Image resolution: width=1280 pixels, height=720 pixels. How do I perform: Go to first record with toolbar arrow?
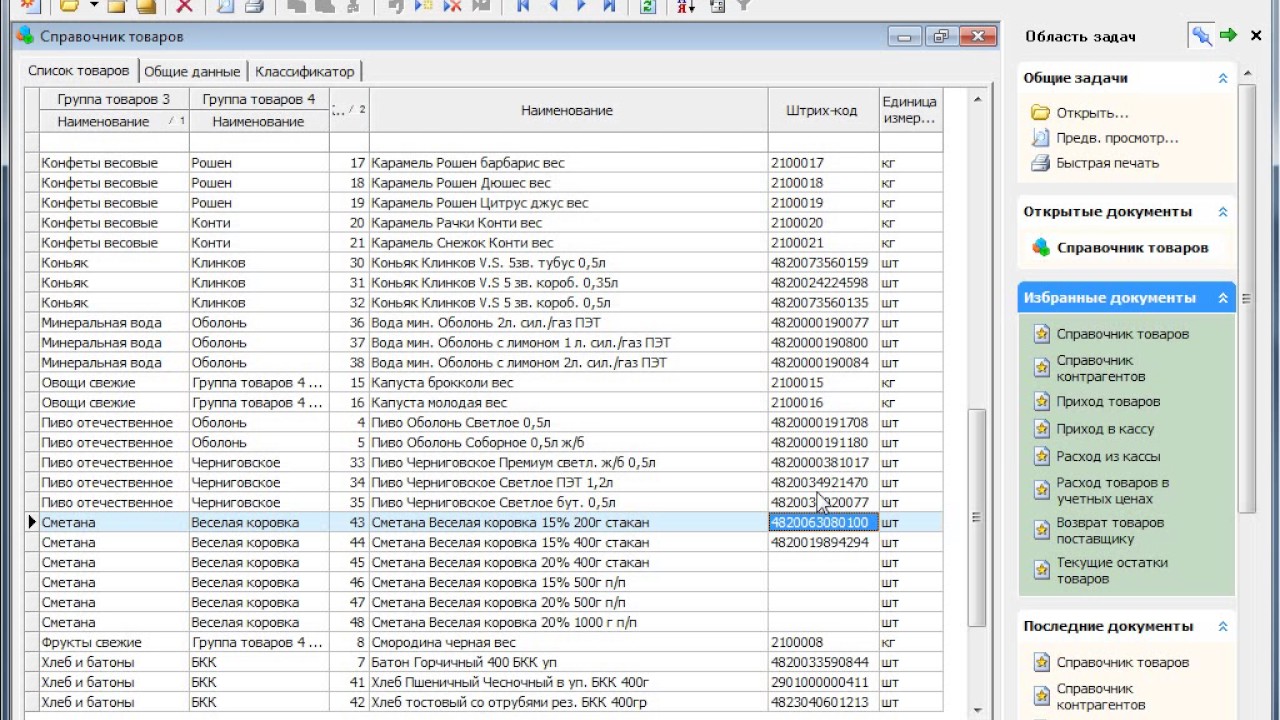522,6
